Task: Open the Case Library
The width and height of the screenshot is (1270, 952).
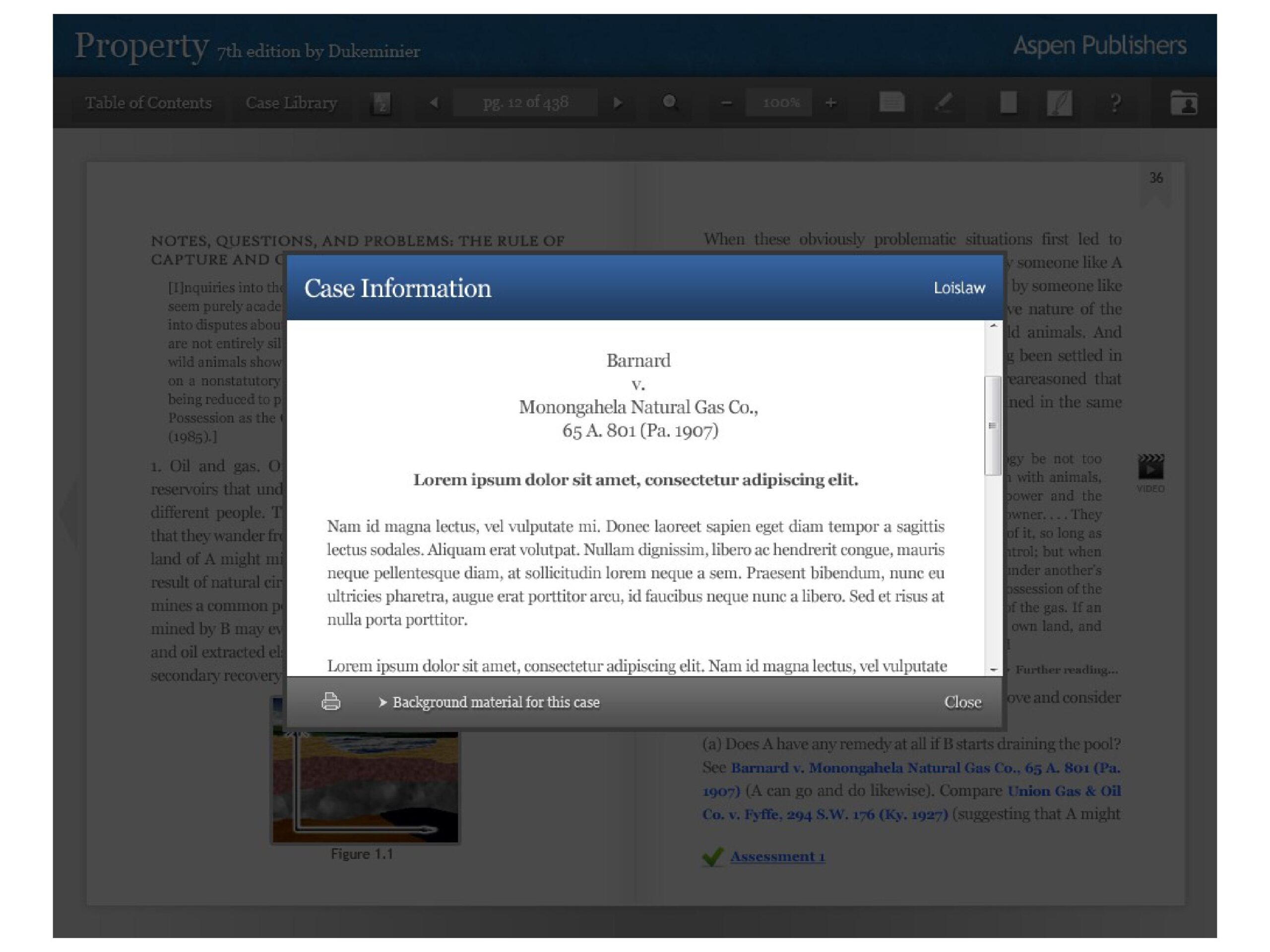Action: 291,103
